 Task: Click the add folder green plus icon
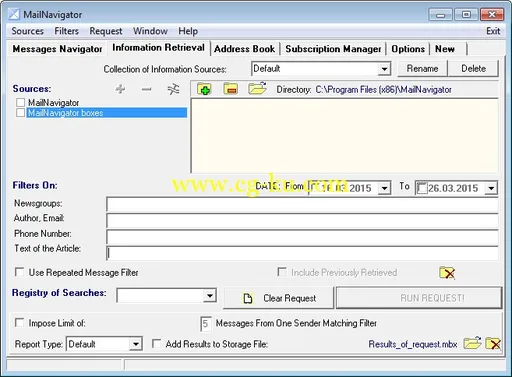point(204,89)
